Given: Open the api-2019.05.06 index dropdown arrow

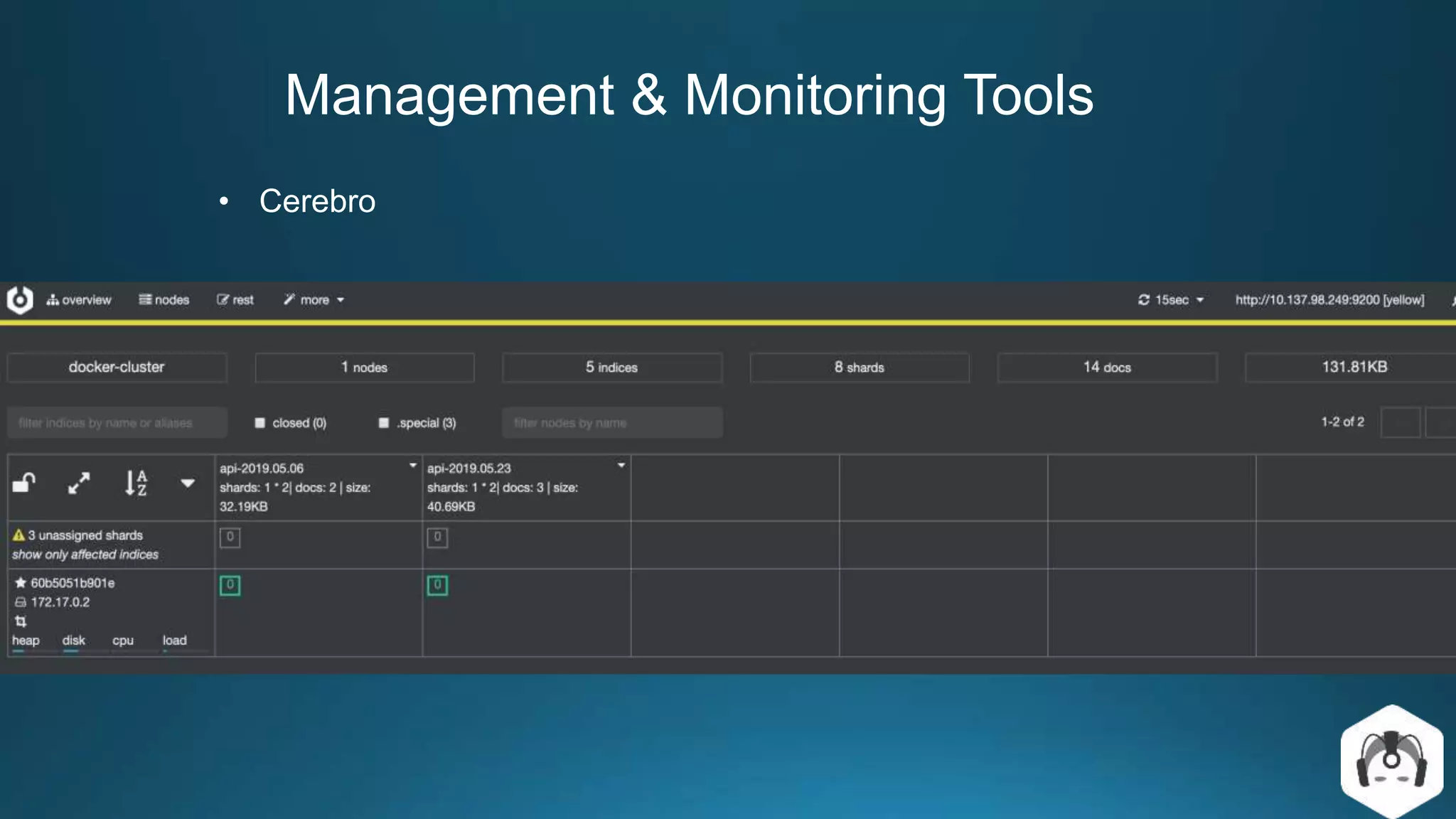Looking at the screenshot, I should click(x=412, y=466).
